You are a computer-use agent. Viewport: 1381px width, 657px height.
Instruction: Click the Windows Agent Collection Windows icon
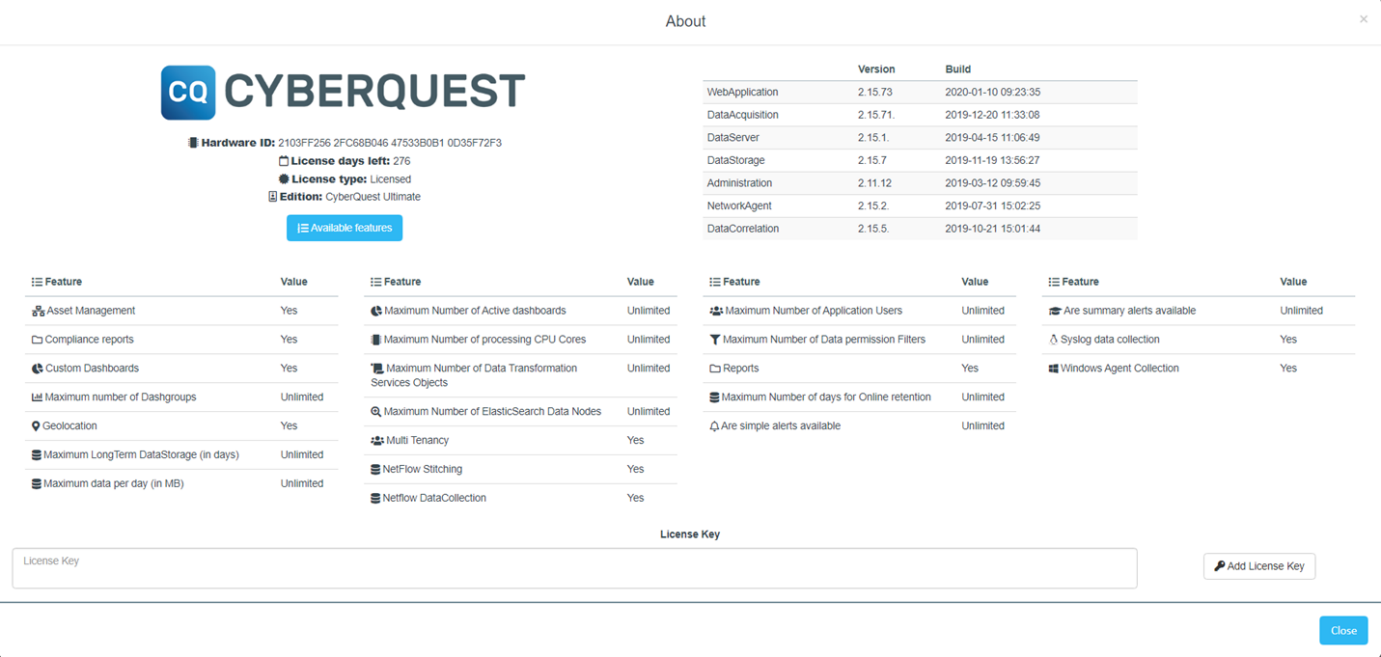tap(1054, 369)
